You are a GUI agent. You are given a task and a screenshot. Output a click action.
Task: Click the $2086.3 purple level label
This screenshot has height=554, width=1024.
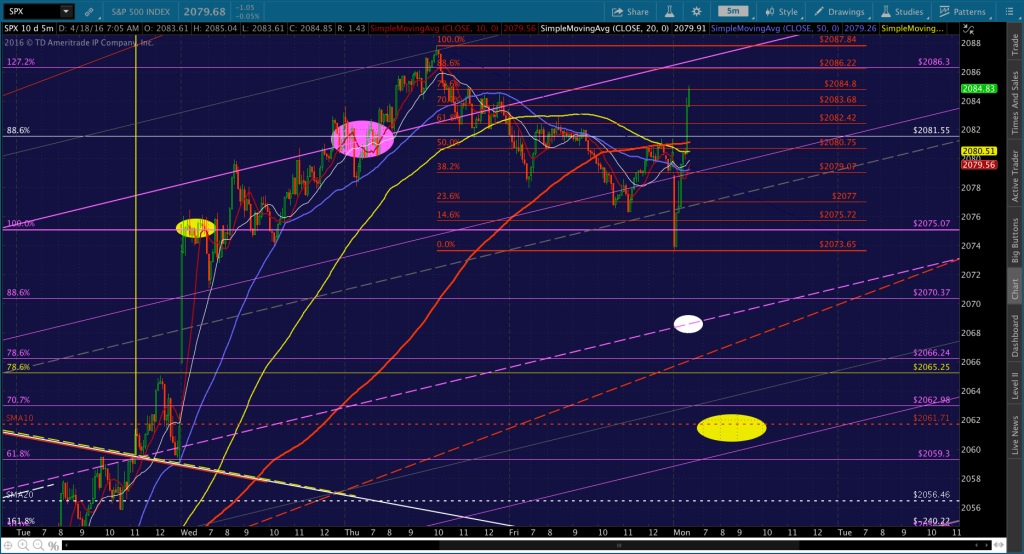tap(934, 62)
